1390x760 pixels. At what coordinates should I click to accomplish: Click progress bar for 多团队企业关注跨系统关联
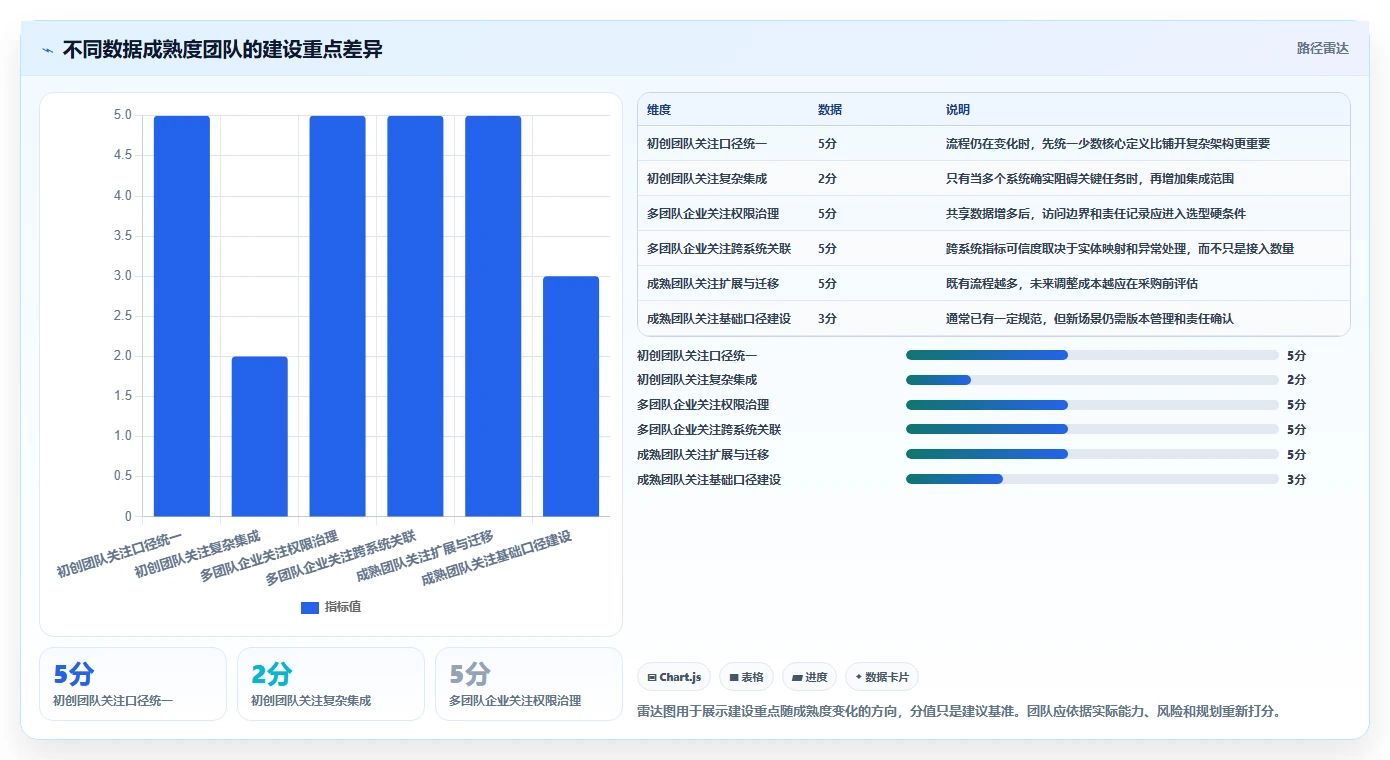[x=1092, y=429]
